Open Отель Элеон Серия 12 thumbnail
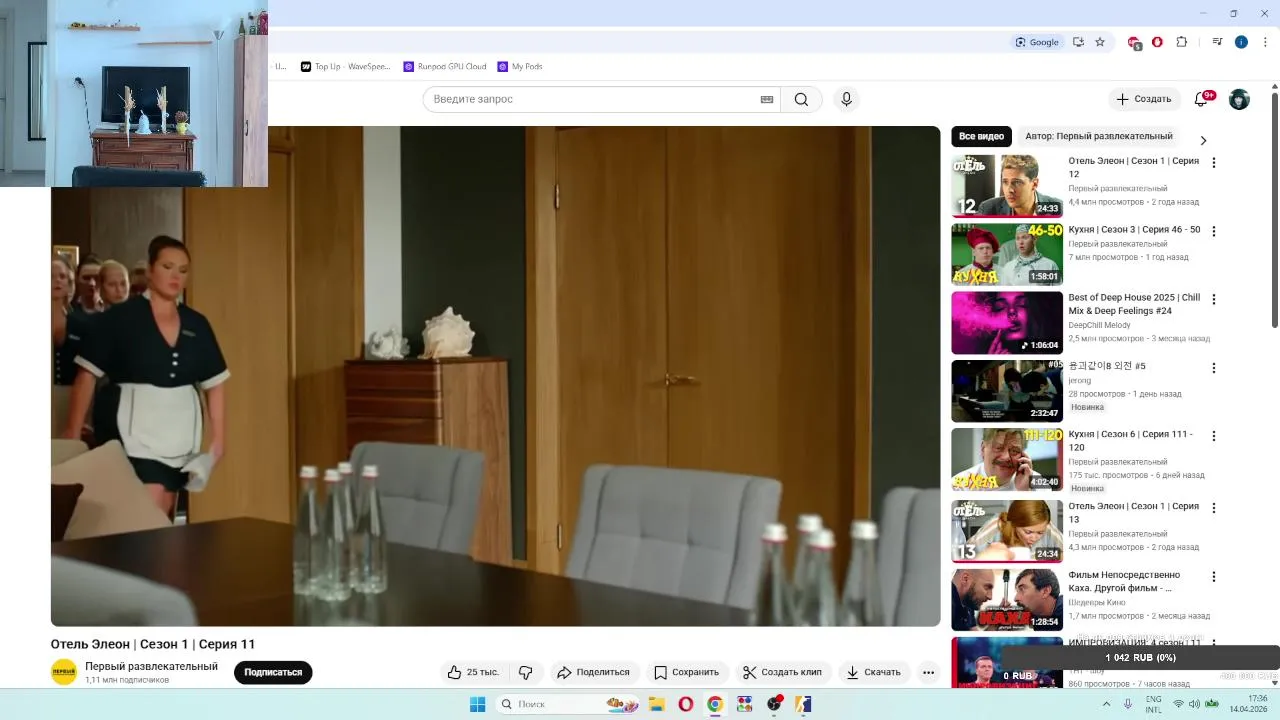1280x720 pixels. [x=1007, y=186]
